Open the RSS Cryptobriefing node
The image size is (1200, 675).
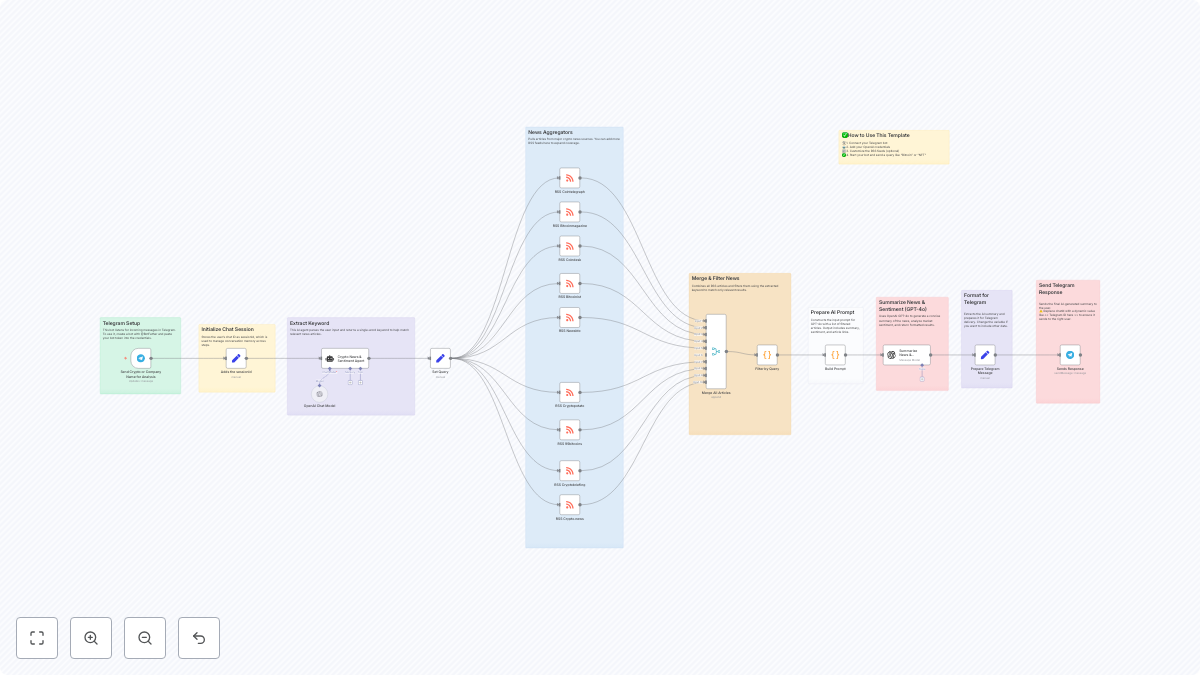point(570,469)
